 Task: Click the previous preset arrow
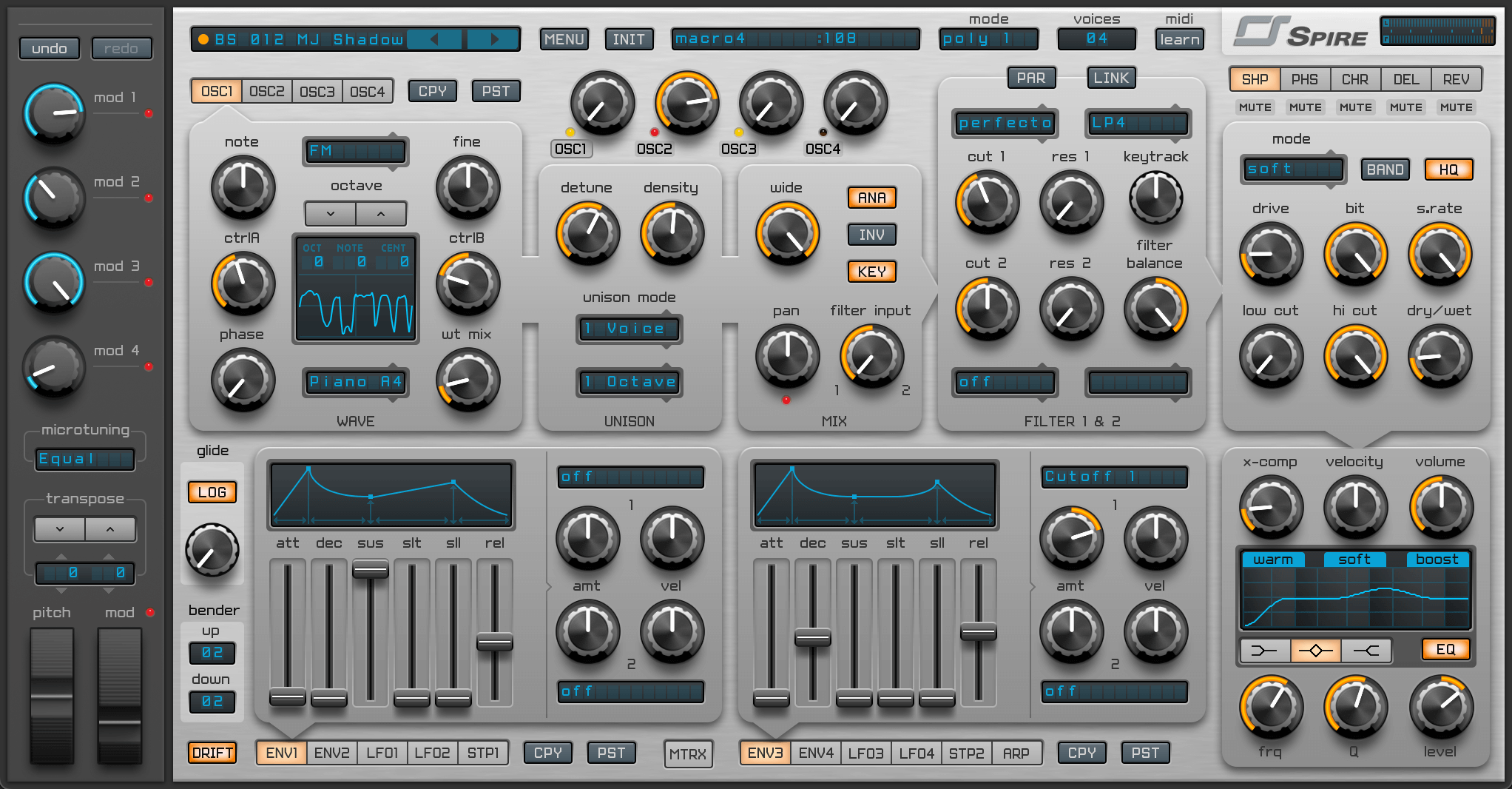[434, 39]
